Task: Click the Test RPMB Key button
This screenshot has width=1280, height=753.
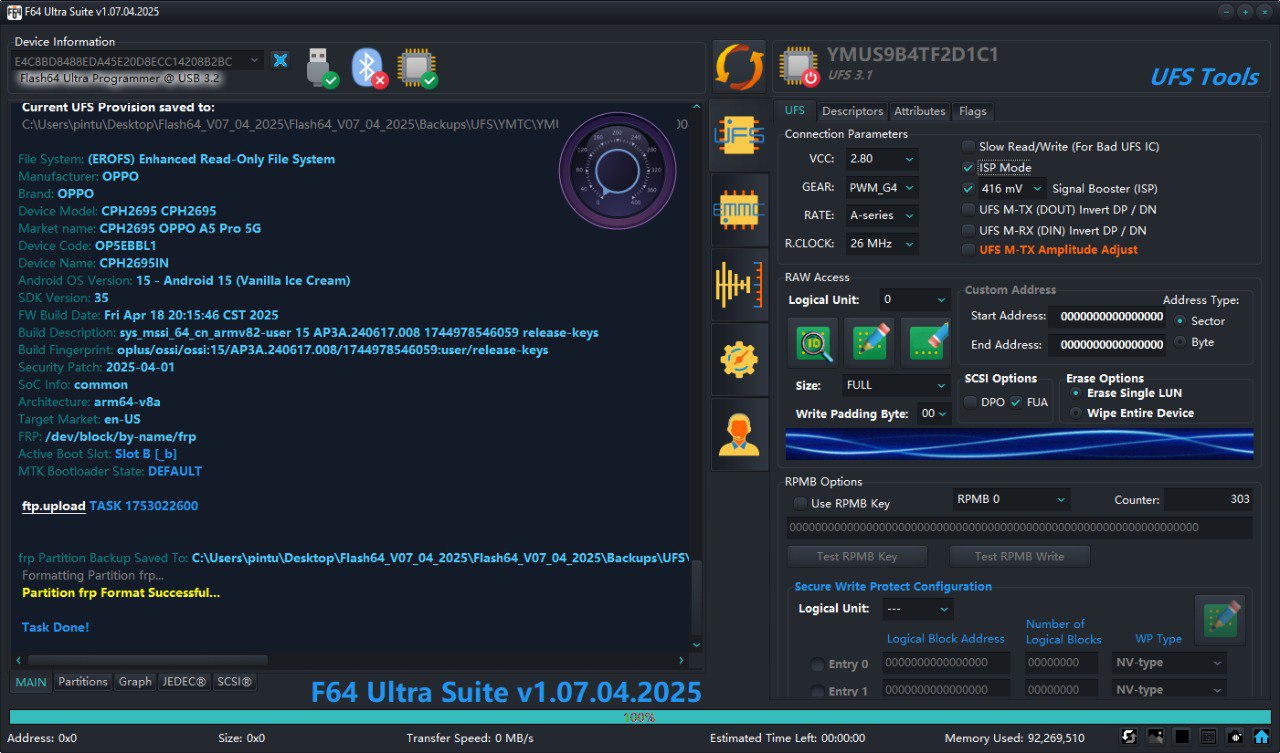Action: pyautogui.click(x=857, y=557)
